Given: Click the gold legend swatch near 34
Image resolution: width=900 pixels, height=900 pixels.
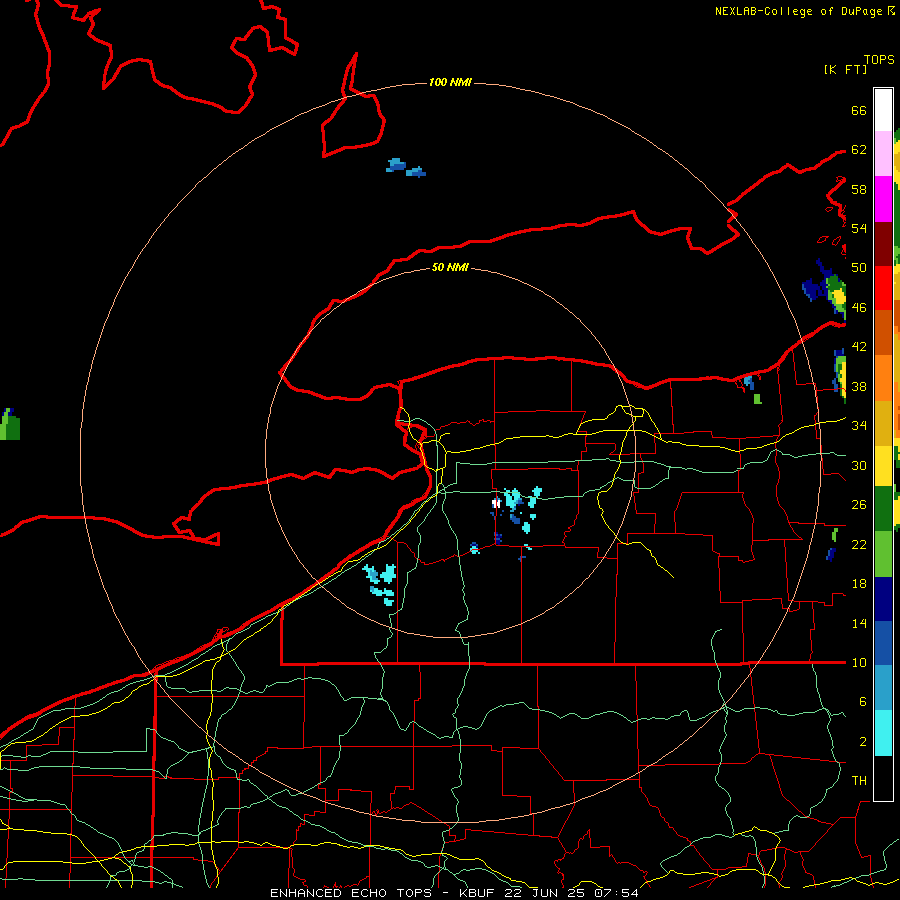Looking at the screenshot, I should (883, 423).
